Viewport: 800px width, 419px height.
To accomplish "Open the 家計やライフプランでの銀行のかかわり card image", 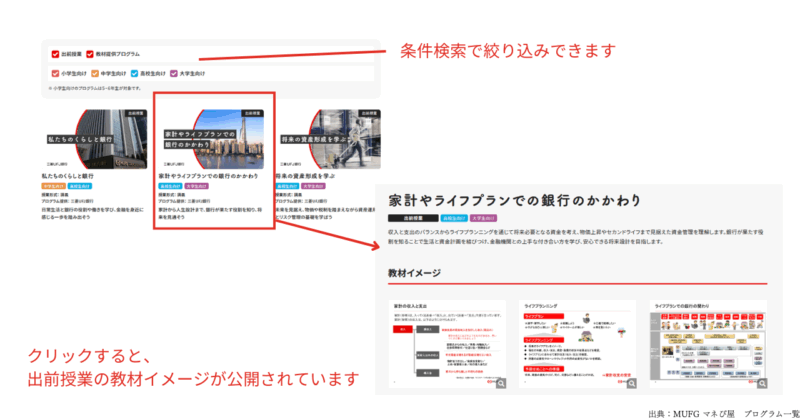I will click(x=213, y=139).
